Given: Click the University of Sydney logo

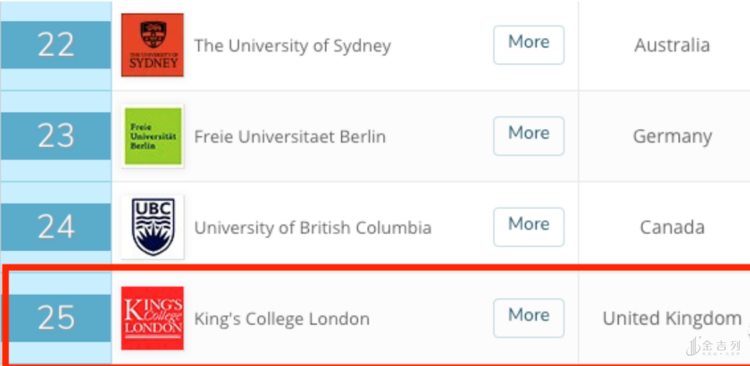Looking at the screenshot, I should (x=152, y=45).
